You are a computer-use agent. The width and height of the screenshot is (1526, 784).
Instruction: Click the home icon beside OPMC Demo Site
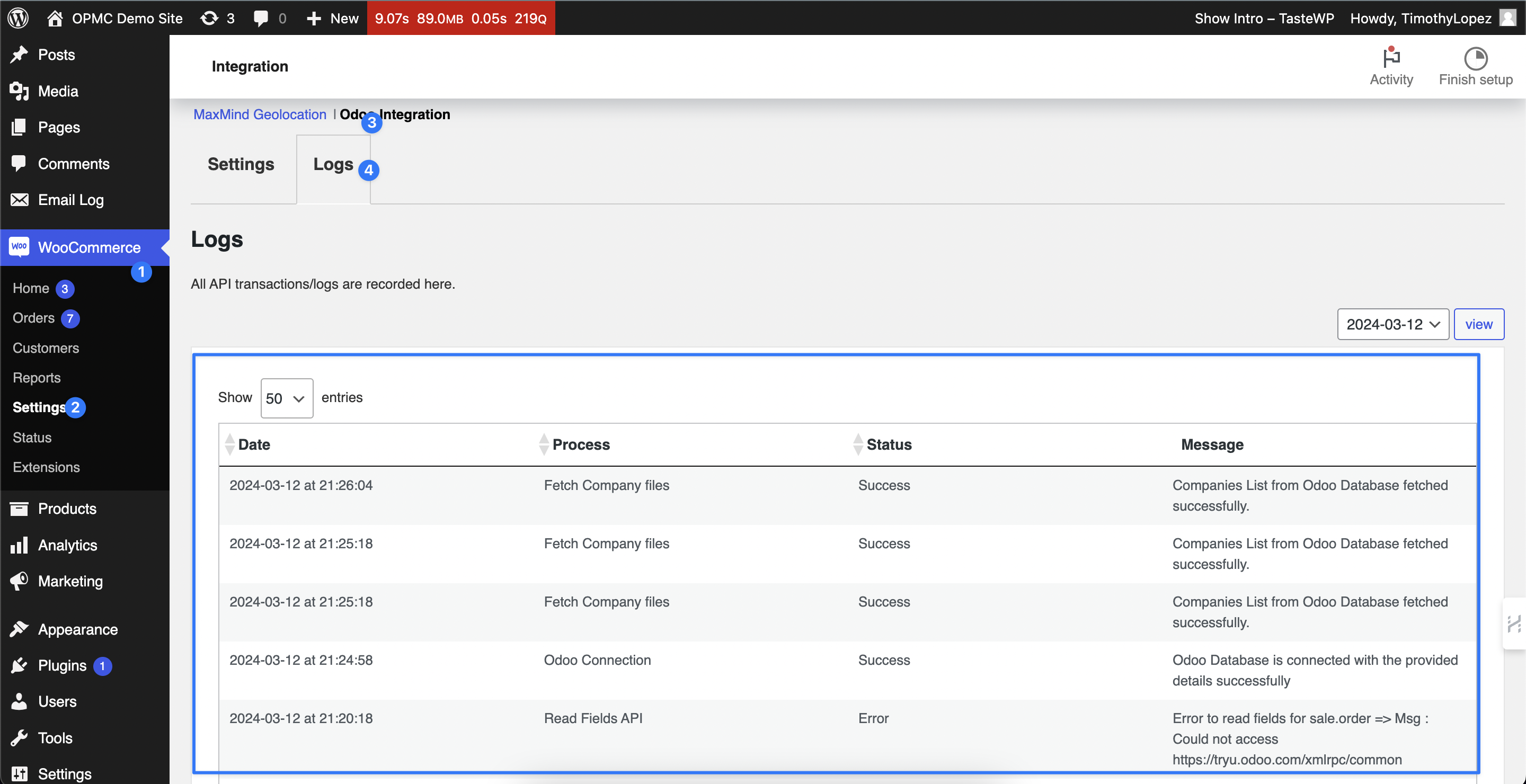tap(55, 18)
